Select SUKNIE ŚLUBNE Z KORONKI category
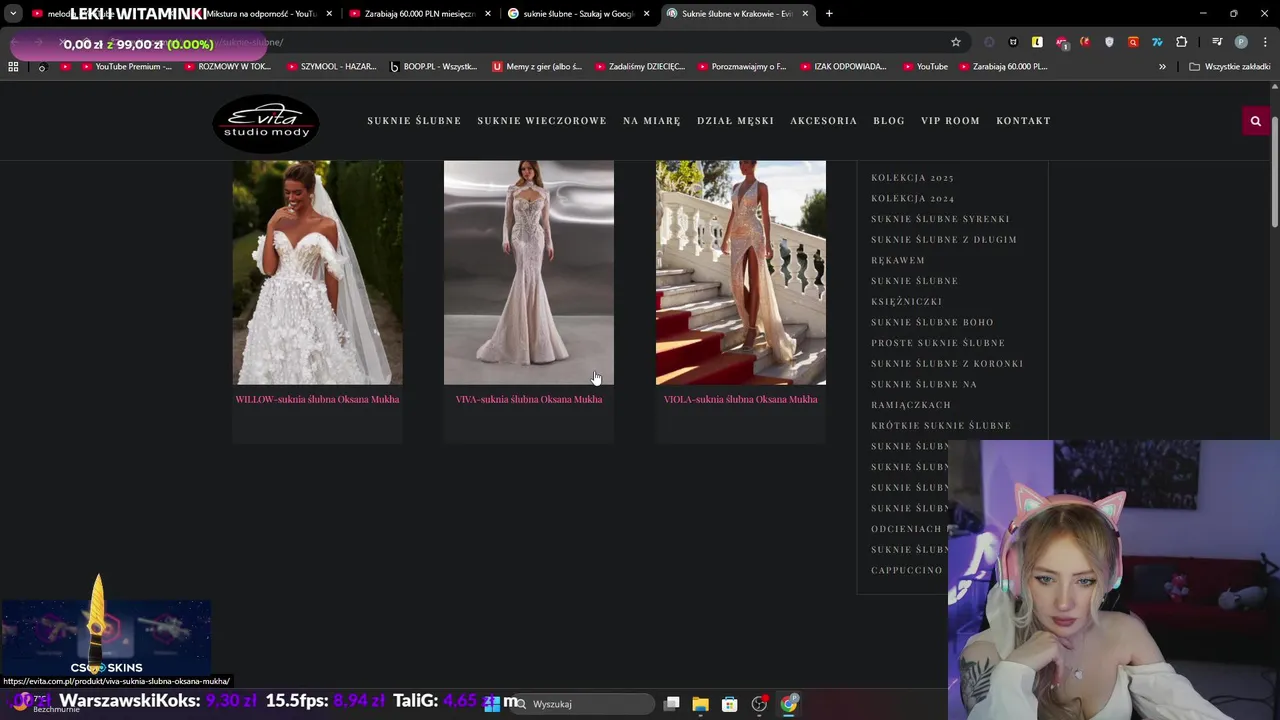1280x720 pixels. tap(947, 364)
